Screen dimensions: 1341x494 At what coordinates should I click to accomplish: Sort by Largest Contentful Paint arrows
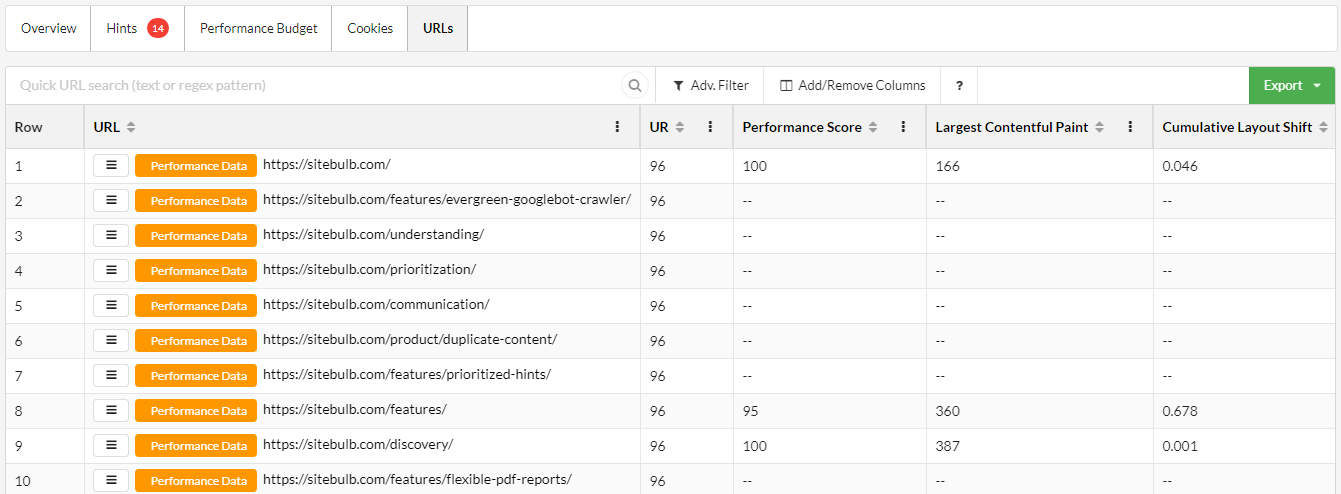[1100, 127]
